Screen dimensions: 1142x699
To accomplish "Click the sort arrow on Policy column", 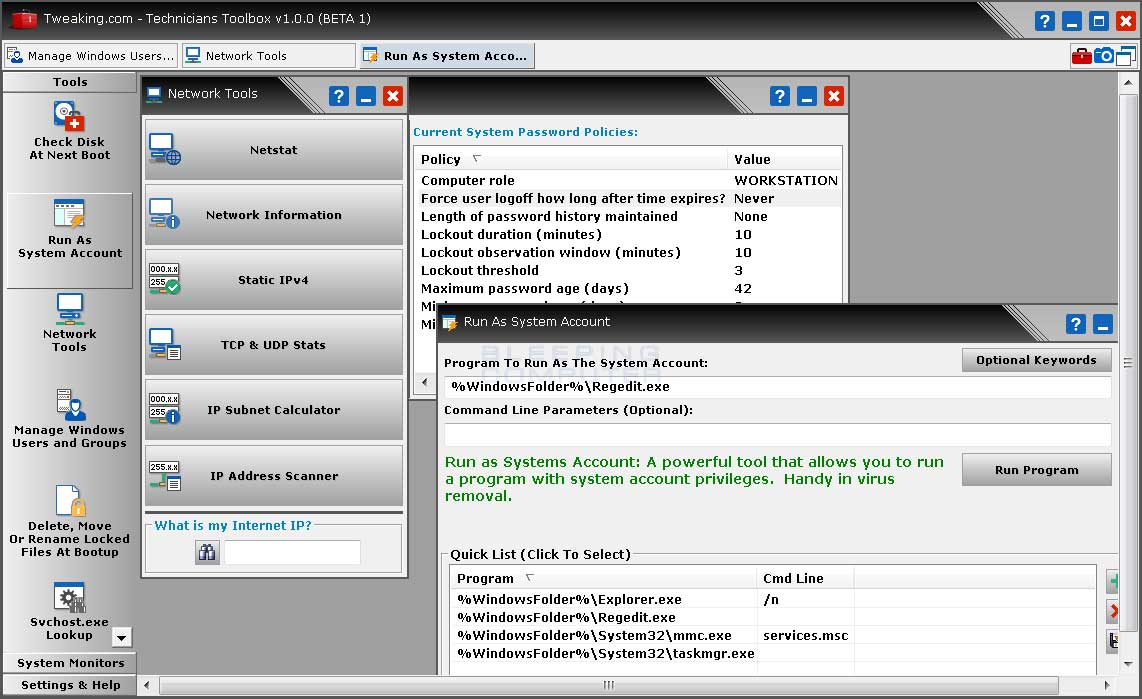I will point(476,158).
